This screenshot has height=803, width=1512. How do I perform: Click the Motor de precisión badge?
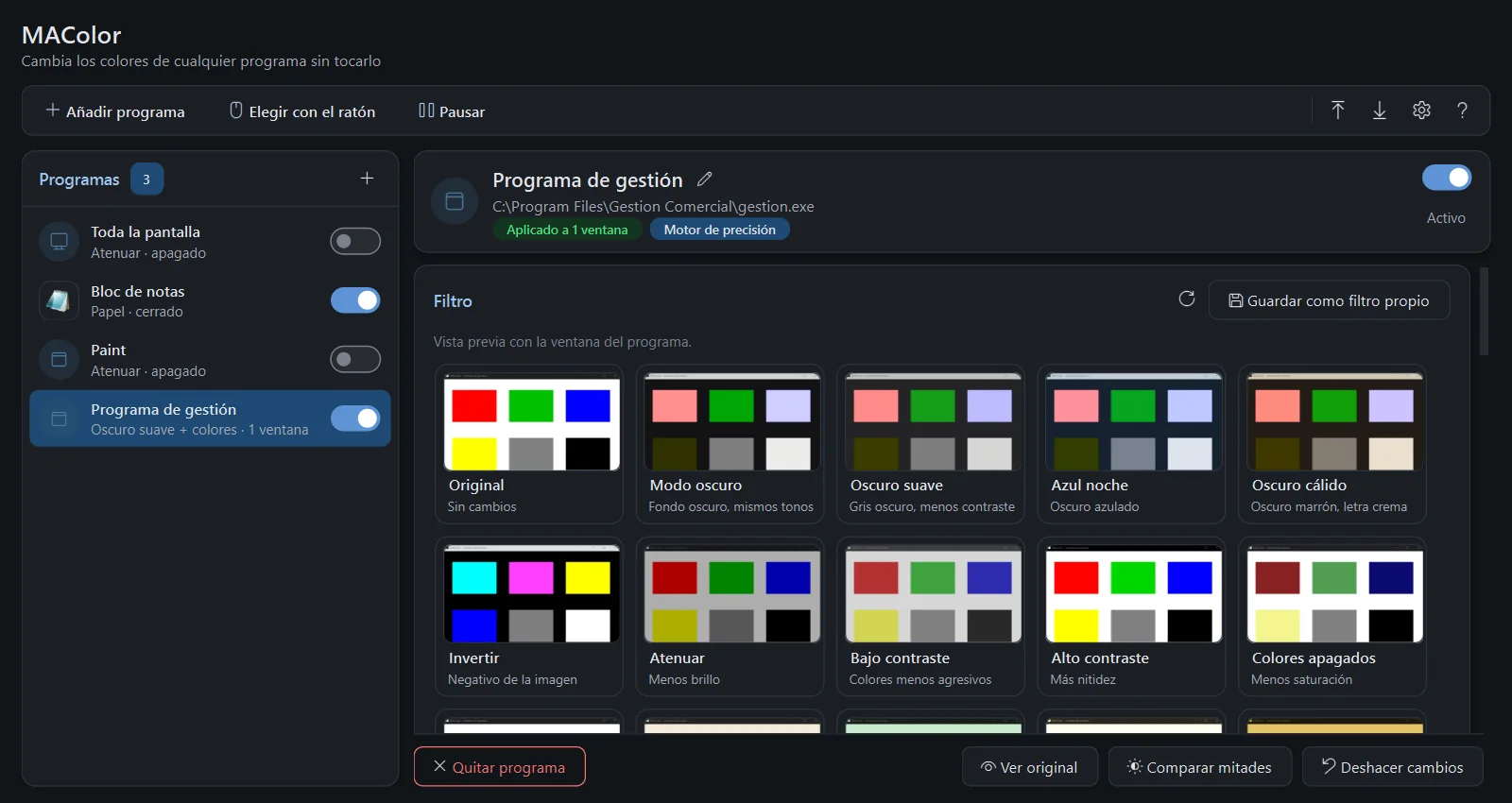719,230
